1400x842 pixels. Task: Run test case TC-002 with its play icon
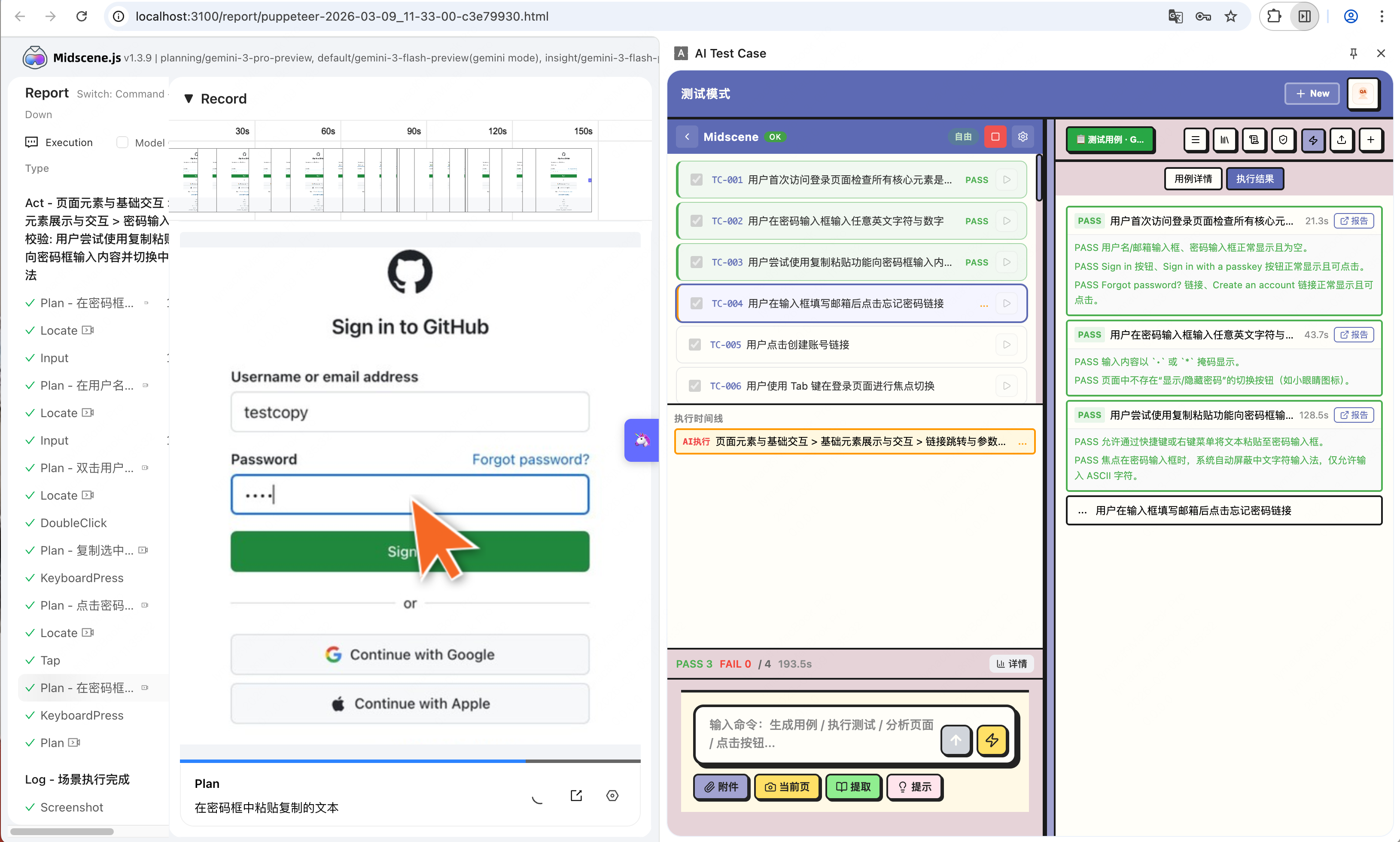click(1007, 221)
